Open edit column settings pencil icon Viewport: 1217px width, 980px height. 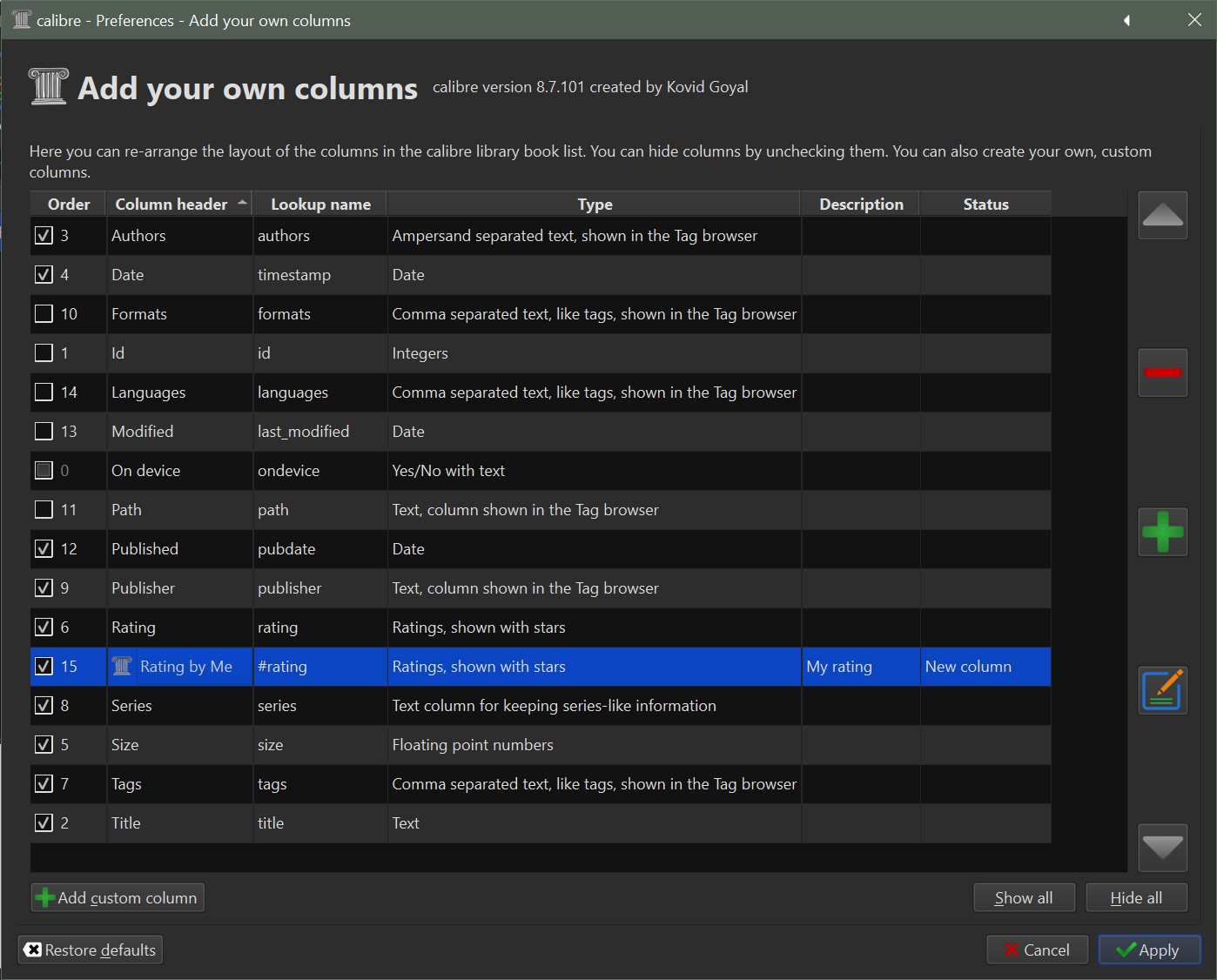click(1162, 690)
